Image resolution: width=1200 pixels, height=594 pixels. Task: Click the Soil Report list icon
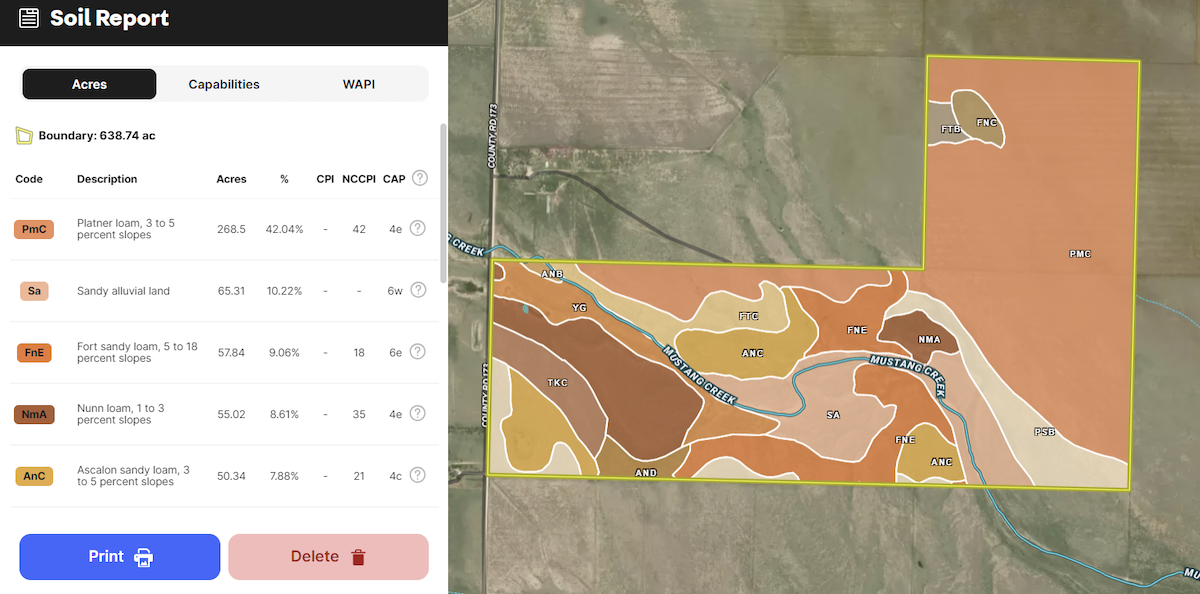click(x=30, y=18)
